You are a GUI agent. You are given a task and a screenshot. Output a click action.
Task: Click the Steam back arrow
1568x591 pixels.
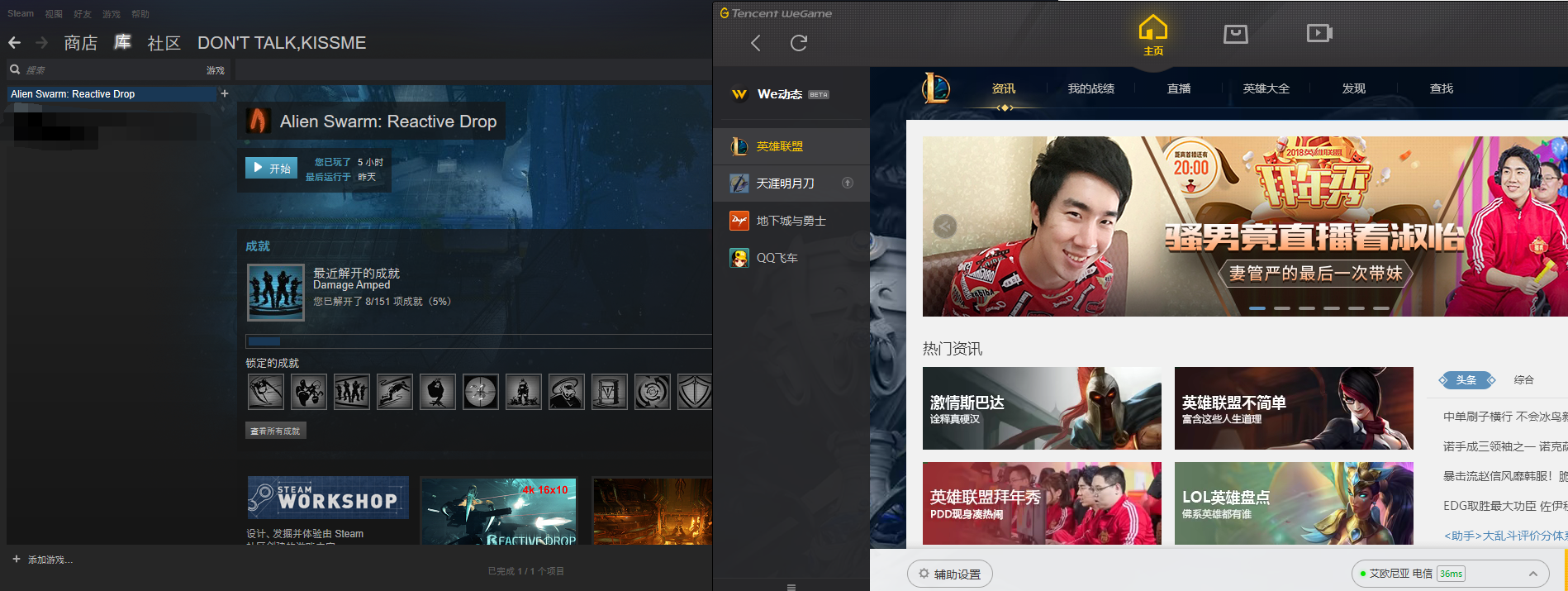(x=14, y=42)
